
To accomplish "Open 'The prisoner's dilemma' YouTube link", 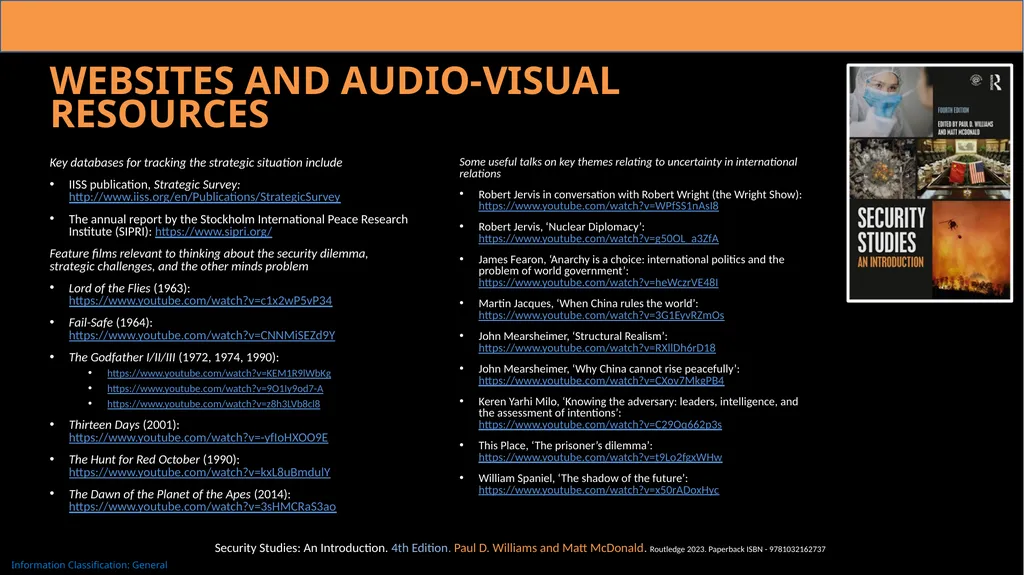I will tap(600, 457).
